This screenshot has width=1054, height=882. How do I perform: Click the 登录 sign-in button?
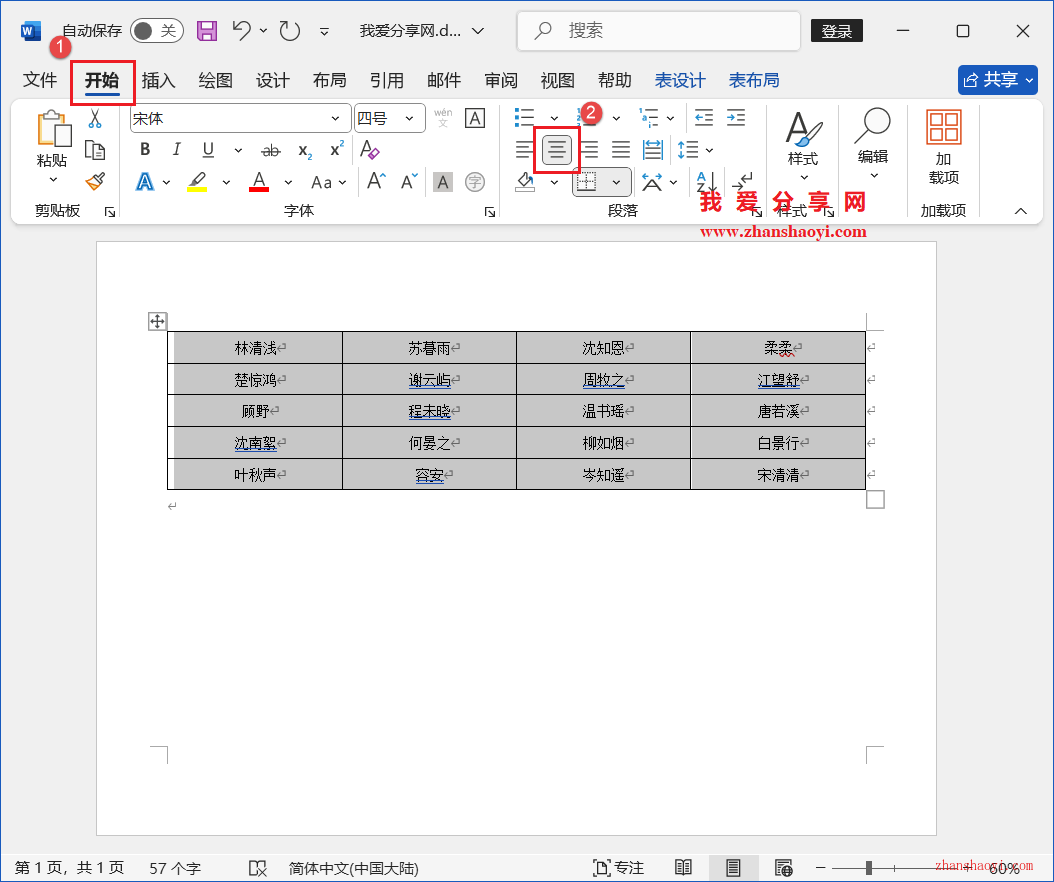point(837,31)
